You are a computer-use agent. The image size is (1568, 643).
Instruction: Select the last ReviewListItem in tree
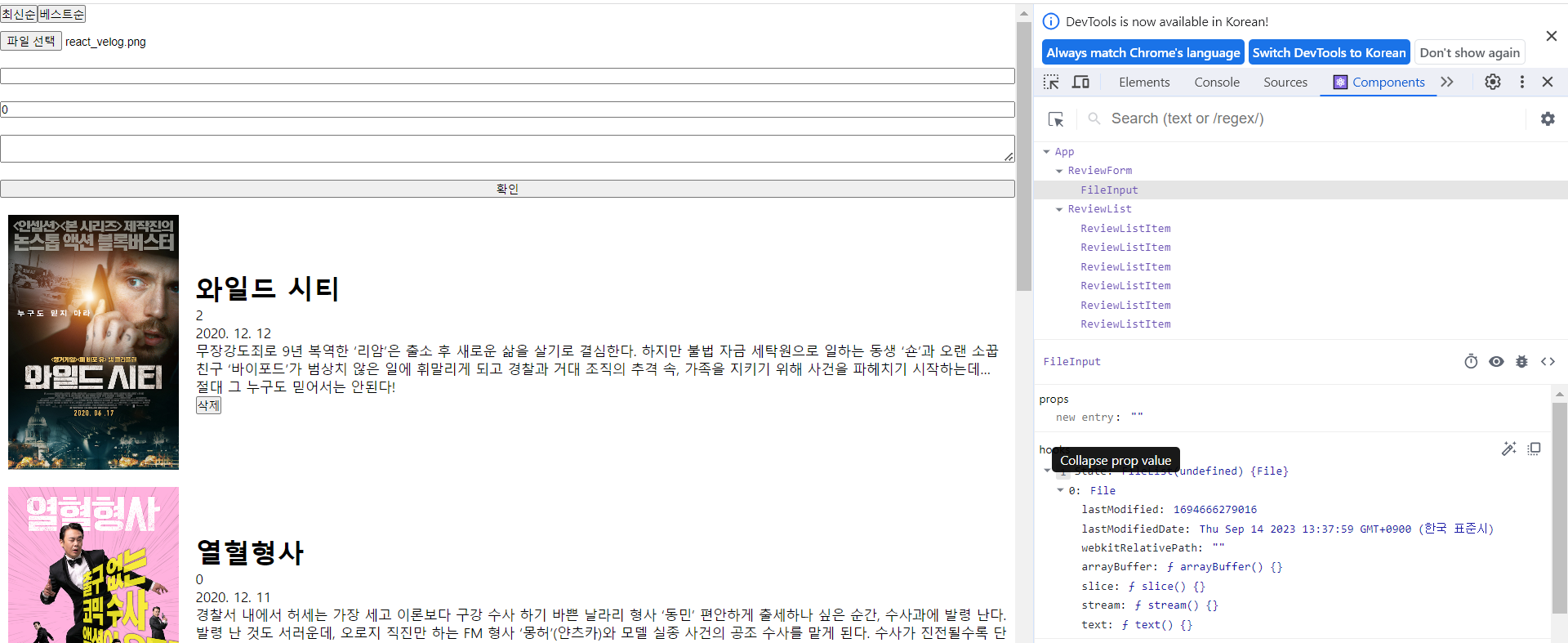pyautogui.click(x=1125, y=324)
